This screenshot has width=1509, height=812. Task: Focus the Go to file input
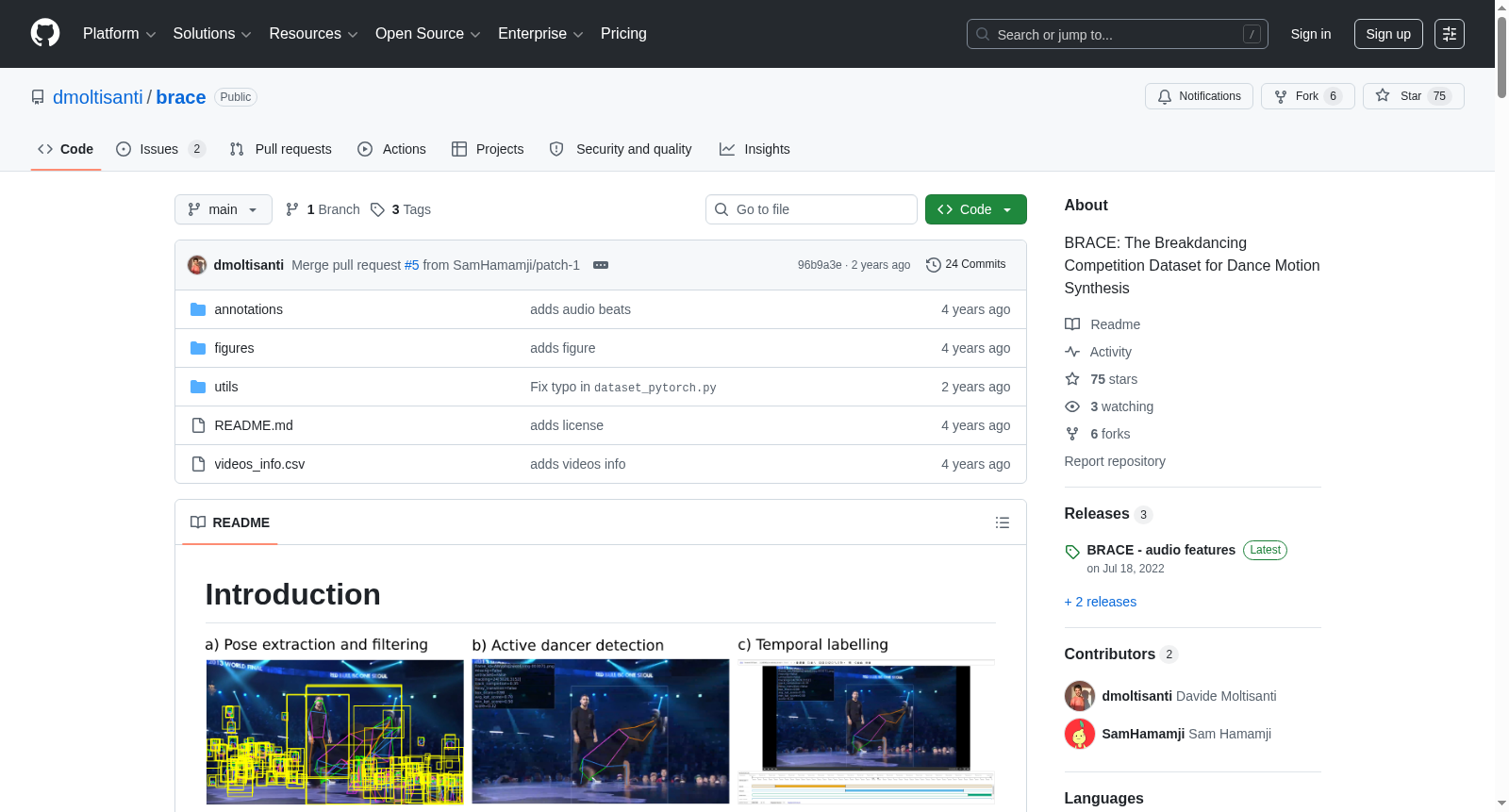811,209
